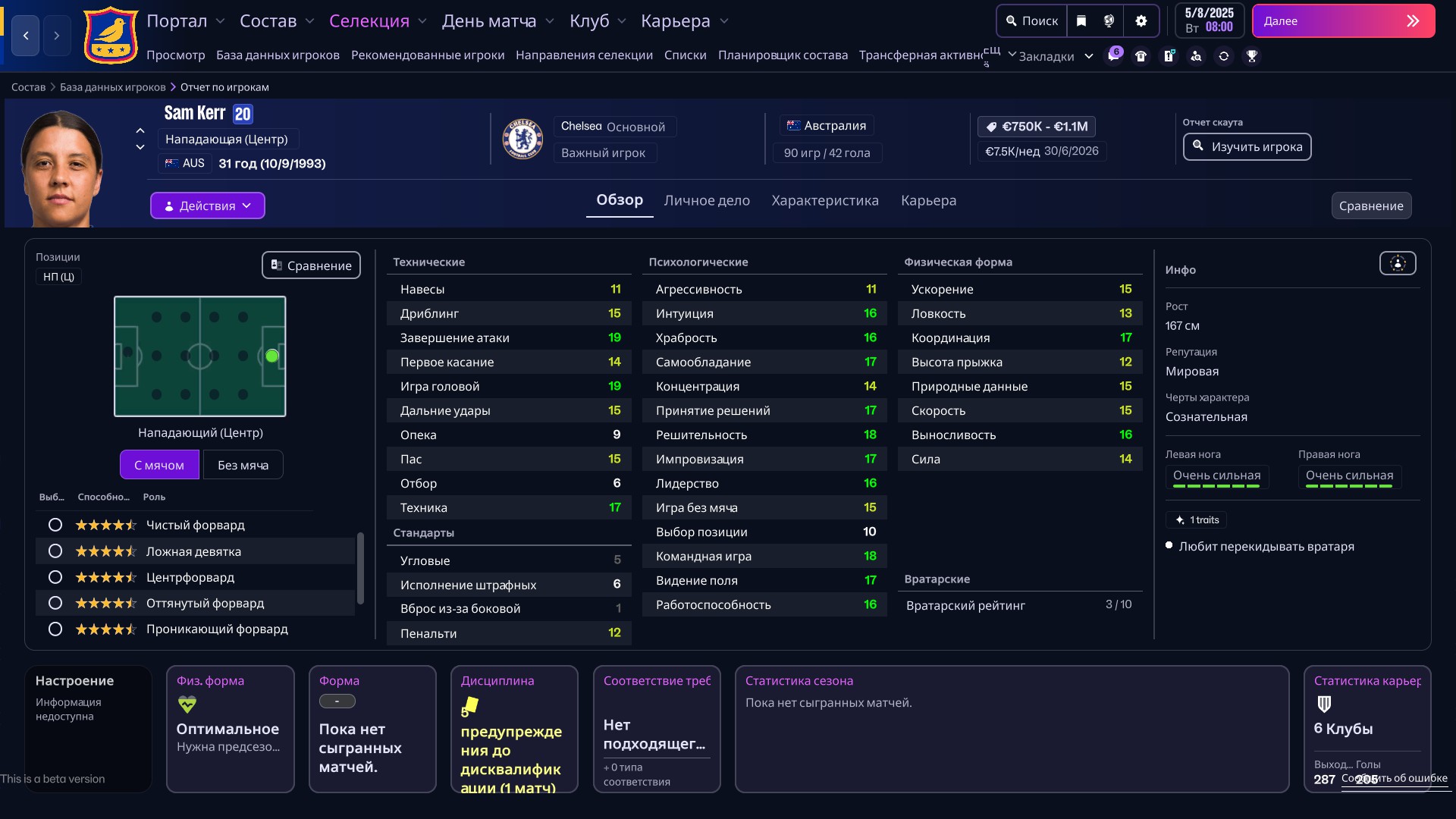Click the shirt squad shortcut icon
Screen dimensions: 1456x819
tap(1141, 56)
